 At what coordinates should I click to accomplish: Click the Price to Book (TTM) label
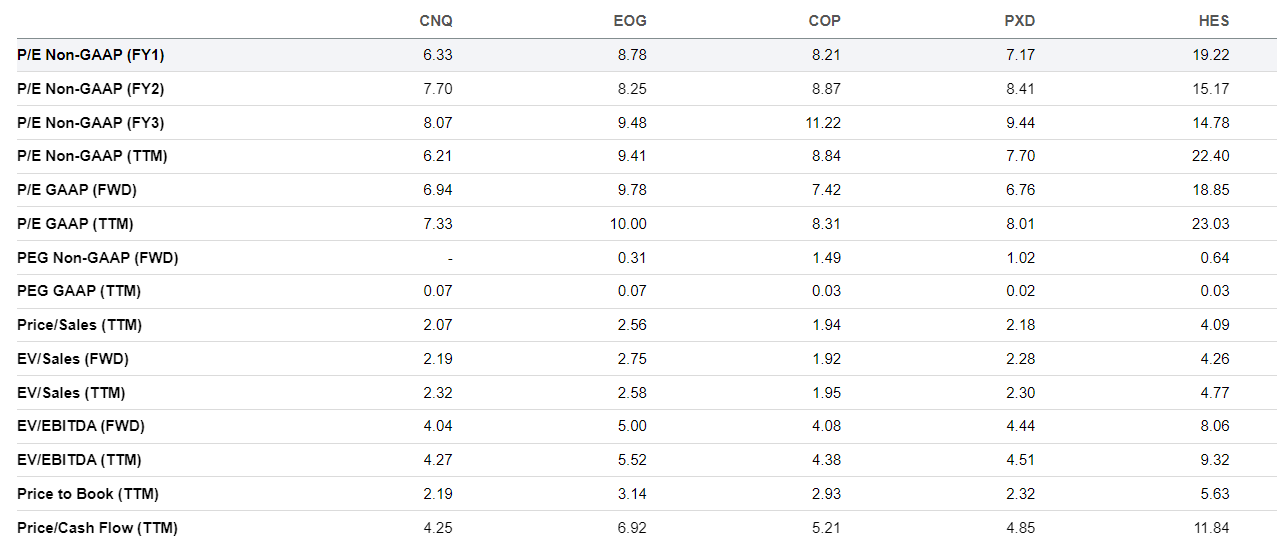(88, 494)
